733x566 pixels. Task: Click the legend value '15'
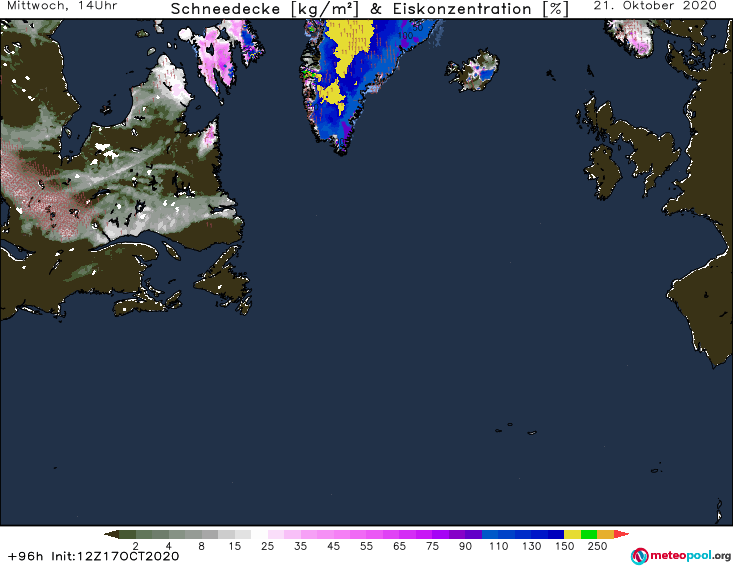235,546
